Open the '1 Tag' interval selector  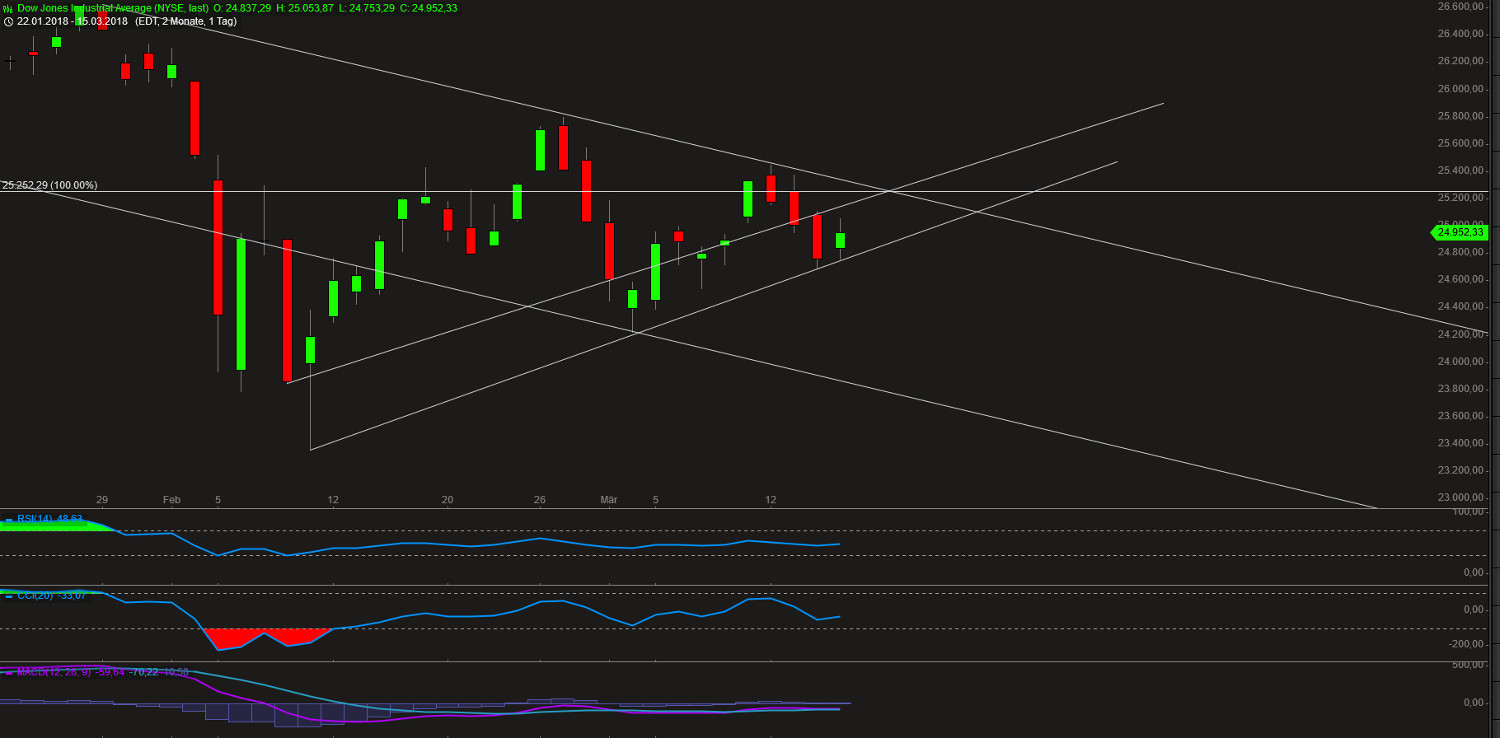point(220,21)
